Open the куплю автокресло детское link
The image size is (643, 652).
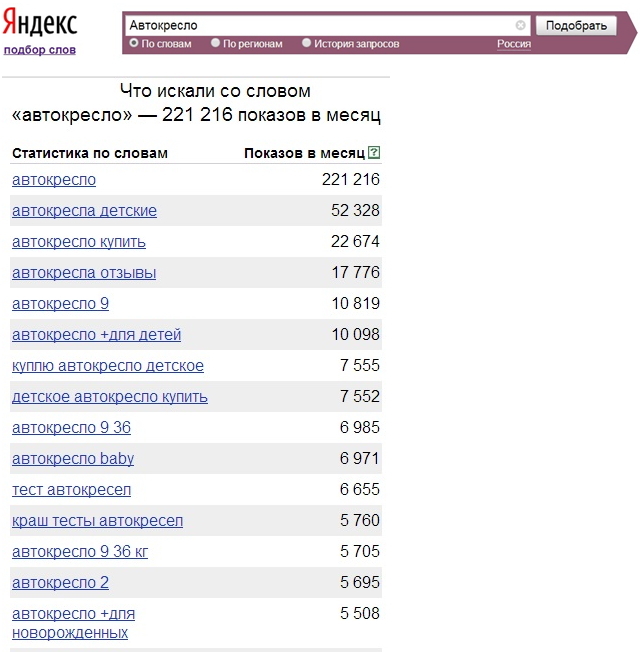tap(108, 366)
